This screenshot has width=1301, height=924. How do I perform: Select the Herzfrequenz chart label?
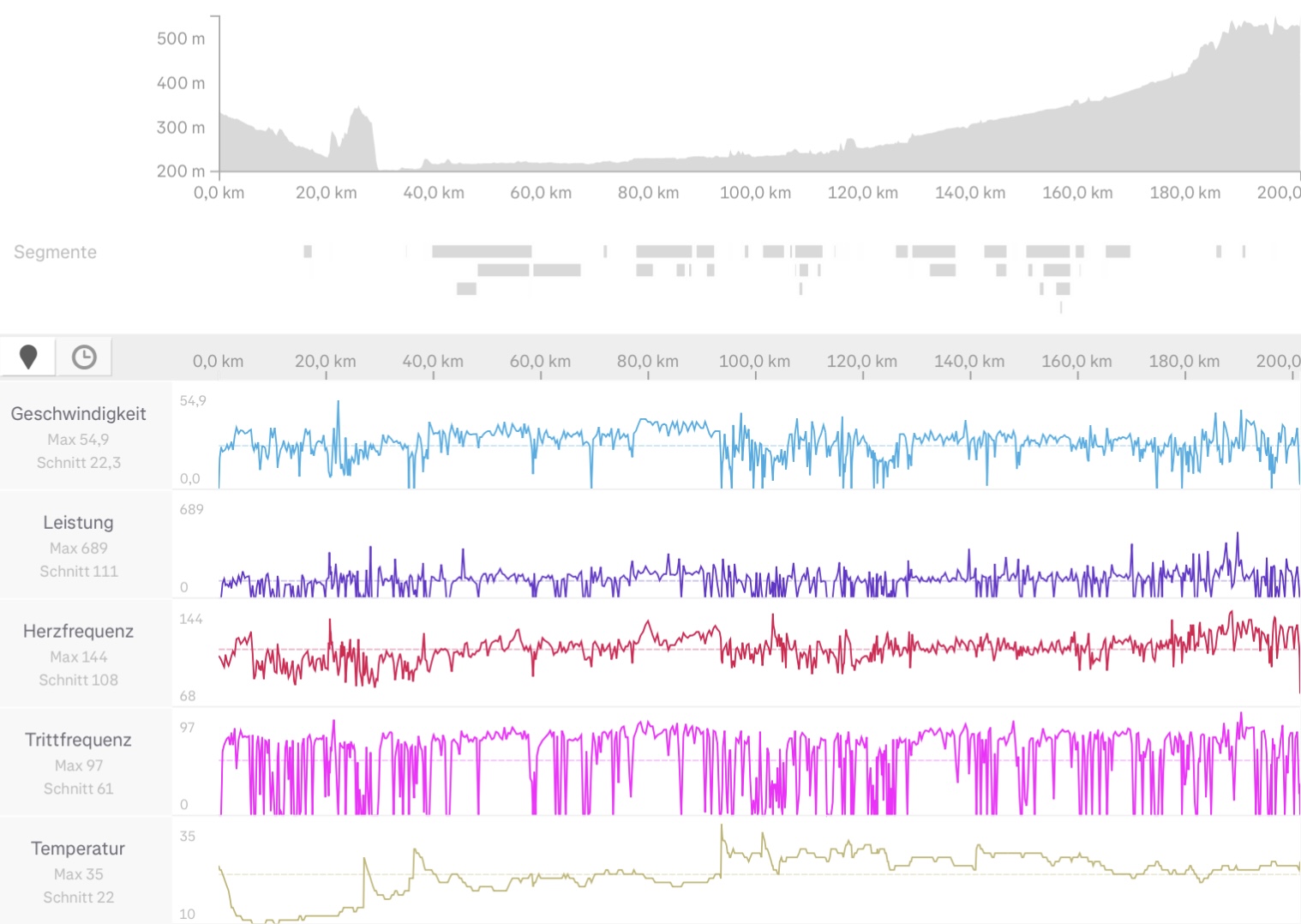pyautogui.click(x=78, y=632)
